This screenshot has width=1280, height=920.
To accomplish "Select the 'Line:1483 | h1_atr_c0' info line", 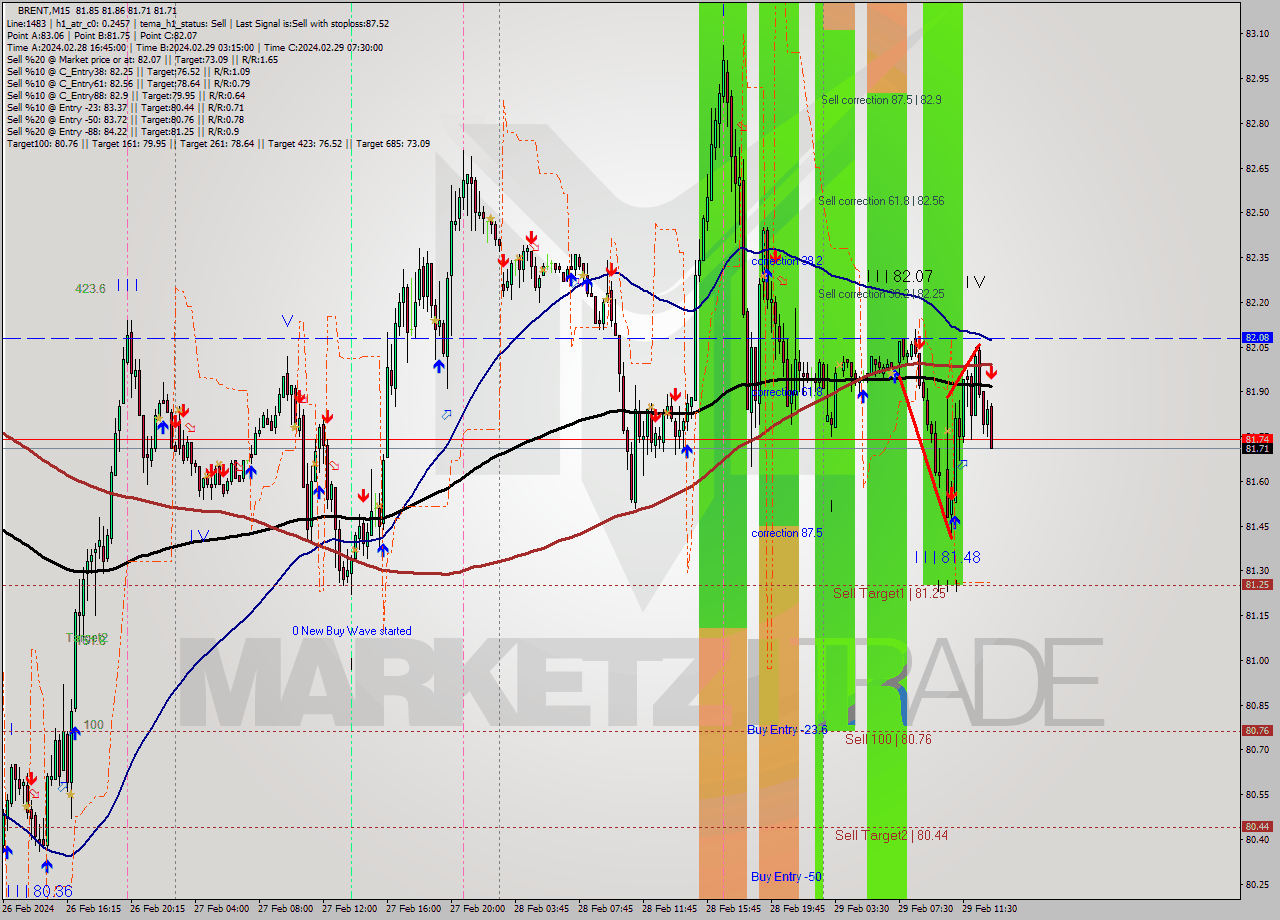I will (198, 23).
